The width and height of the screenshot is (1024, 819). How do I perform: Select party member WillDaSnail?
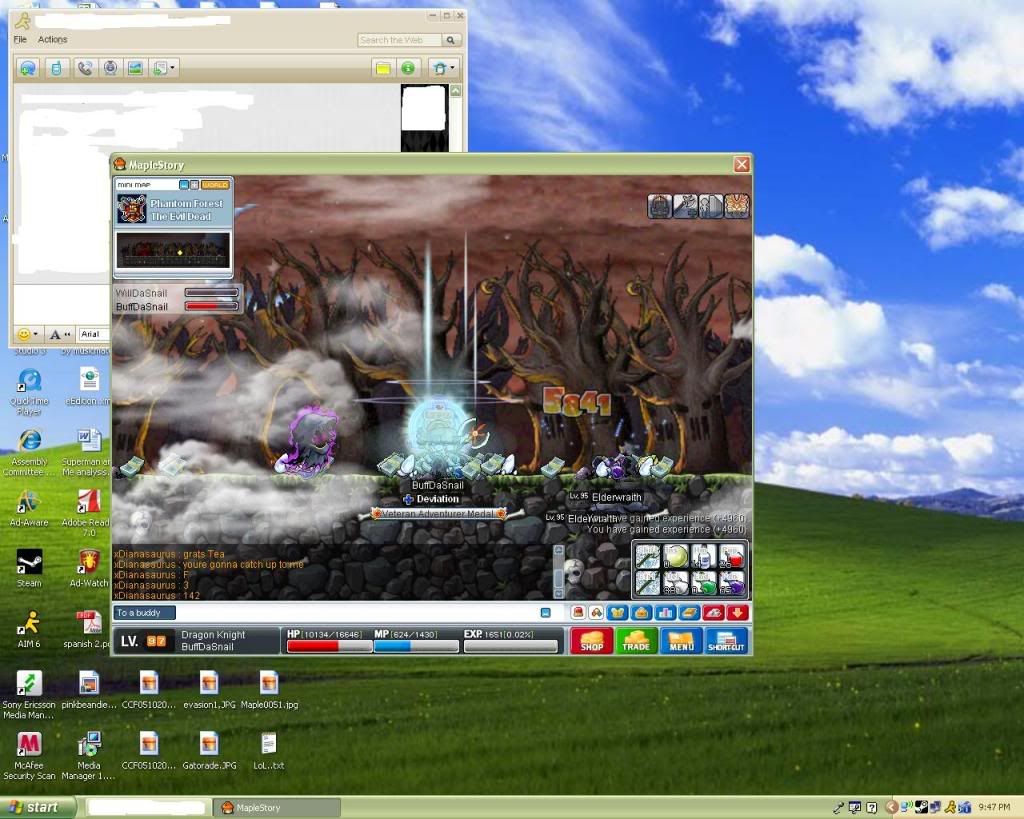[x=142, y=293]
